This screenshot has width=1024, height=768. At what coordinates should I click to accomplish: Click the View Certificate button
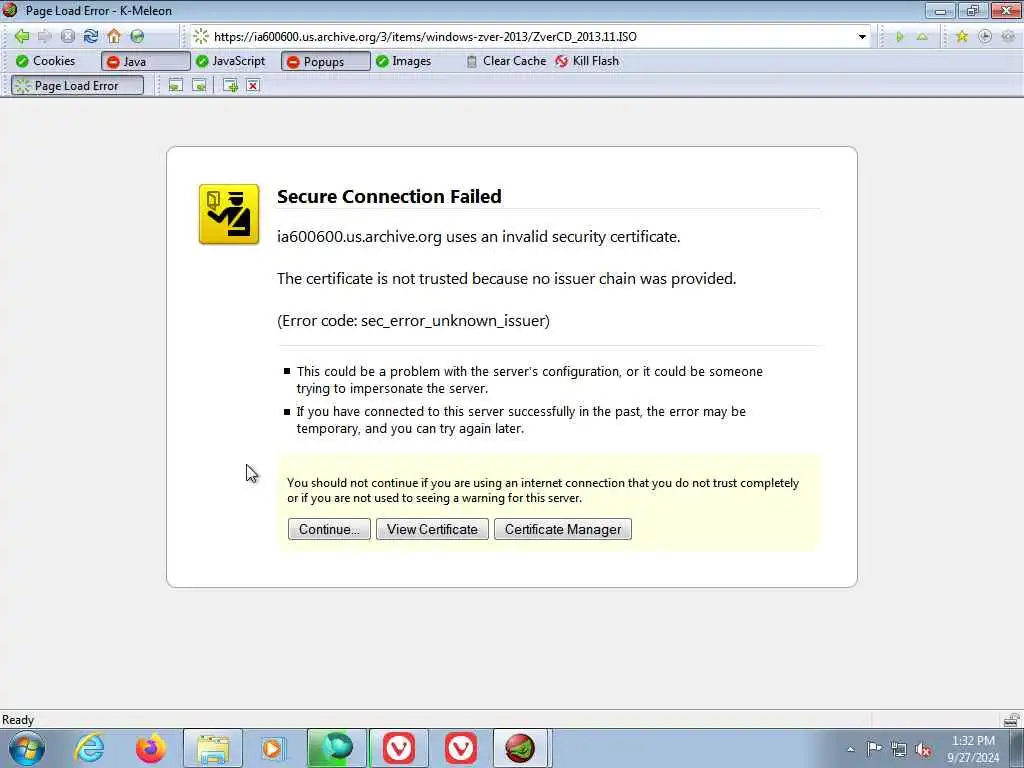(x=432, y=530)
